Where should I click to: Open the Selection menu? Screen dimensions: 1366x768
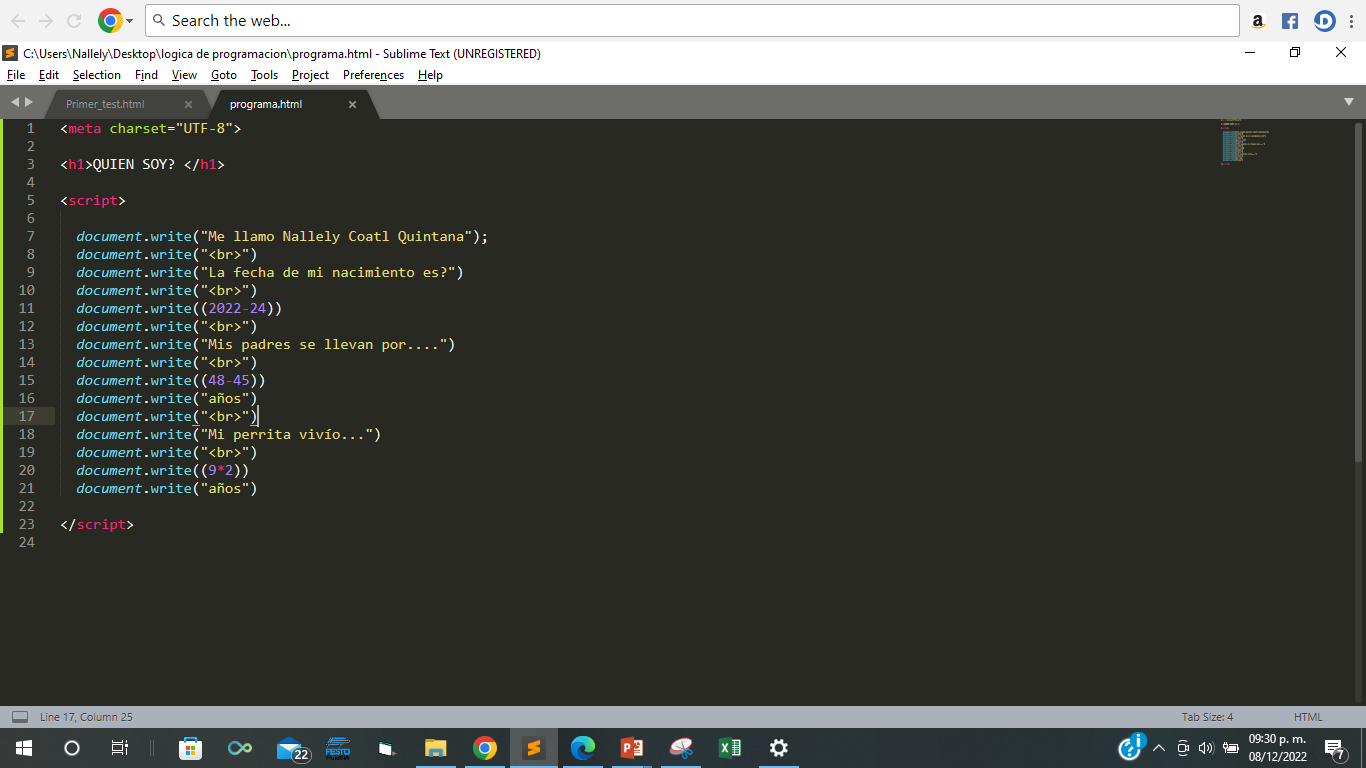(x=97, y=75)
